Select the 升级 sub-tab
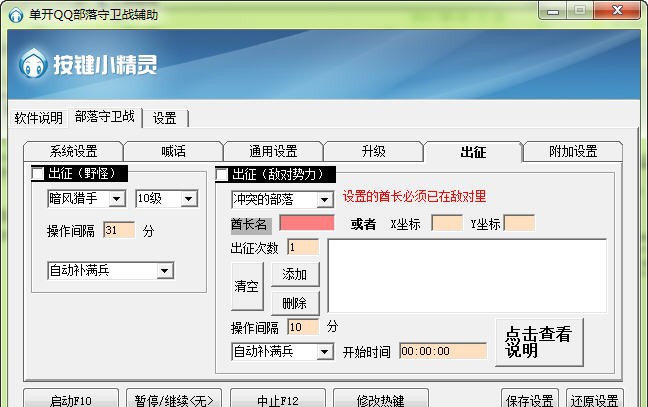Viewport: 648px width, 407px height. [373, 152]
